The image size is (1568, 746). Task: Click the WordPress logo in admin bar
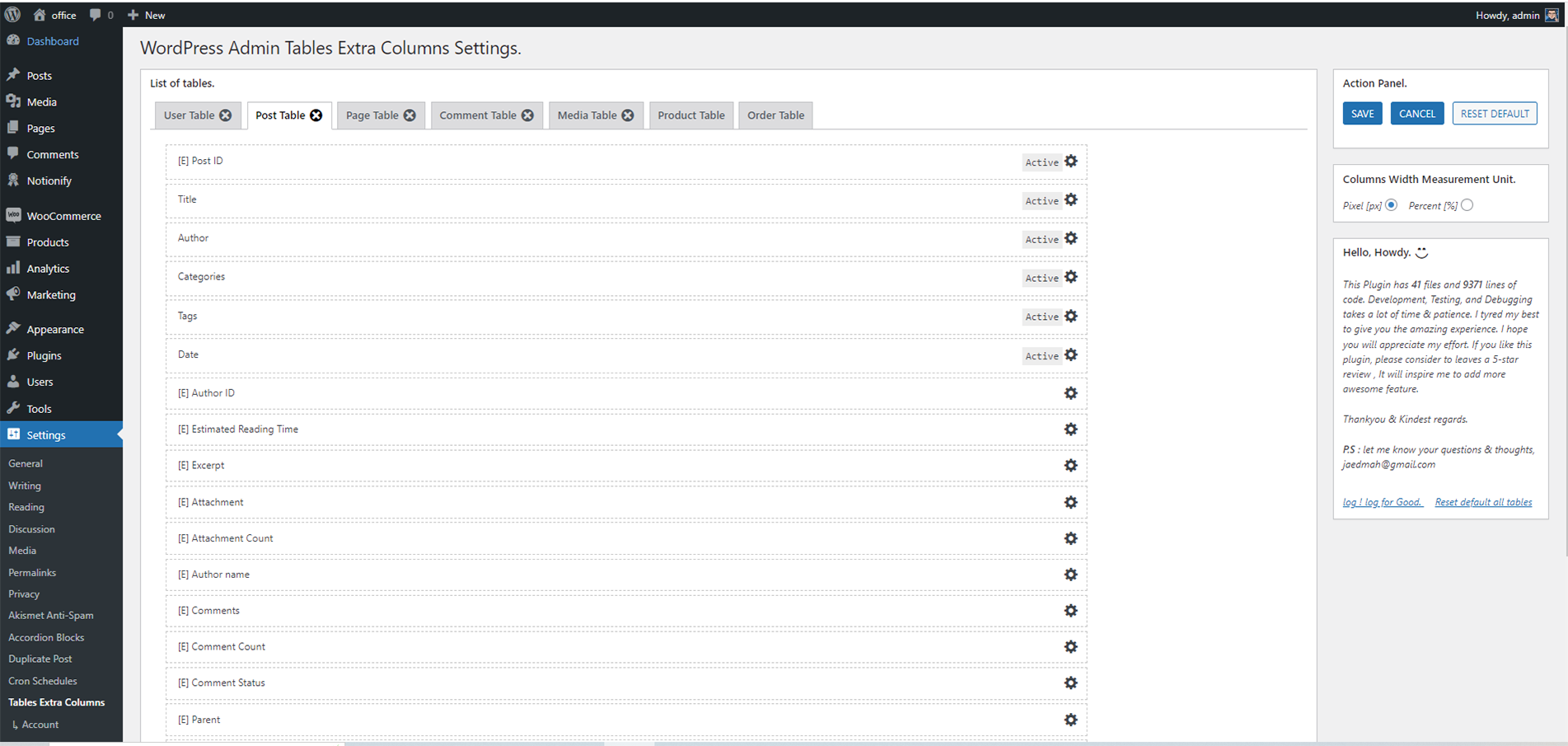tap(12, 15)
